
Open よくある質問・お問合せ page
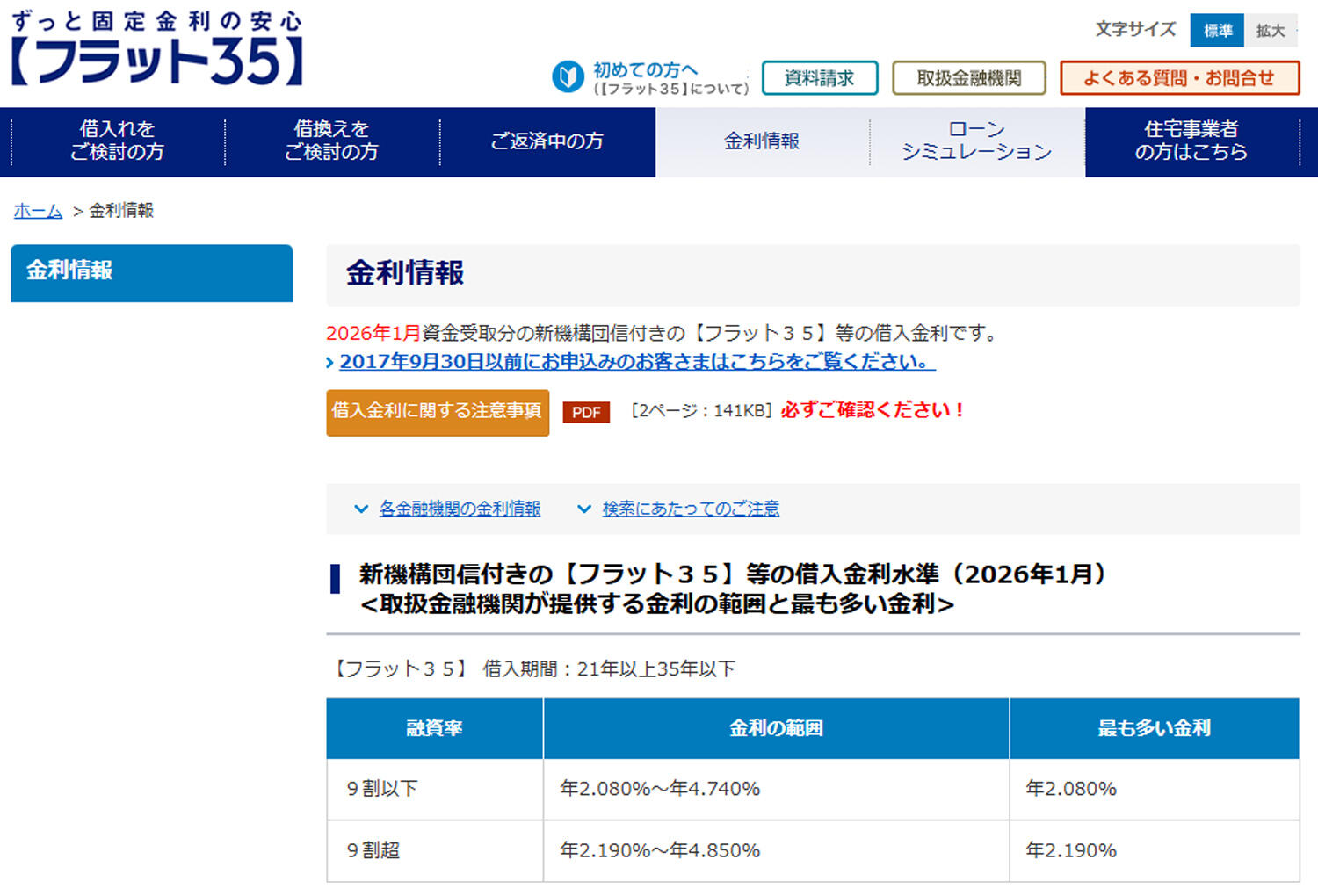coord(1179,78)
